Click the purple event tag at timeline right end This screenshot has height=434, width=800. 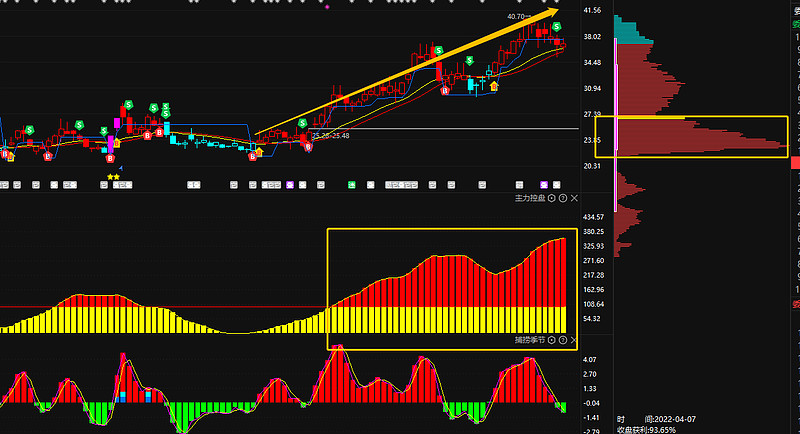pos(545,185)
